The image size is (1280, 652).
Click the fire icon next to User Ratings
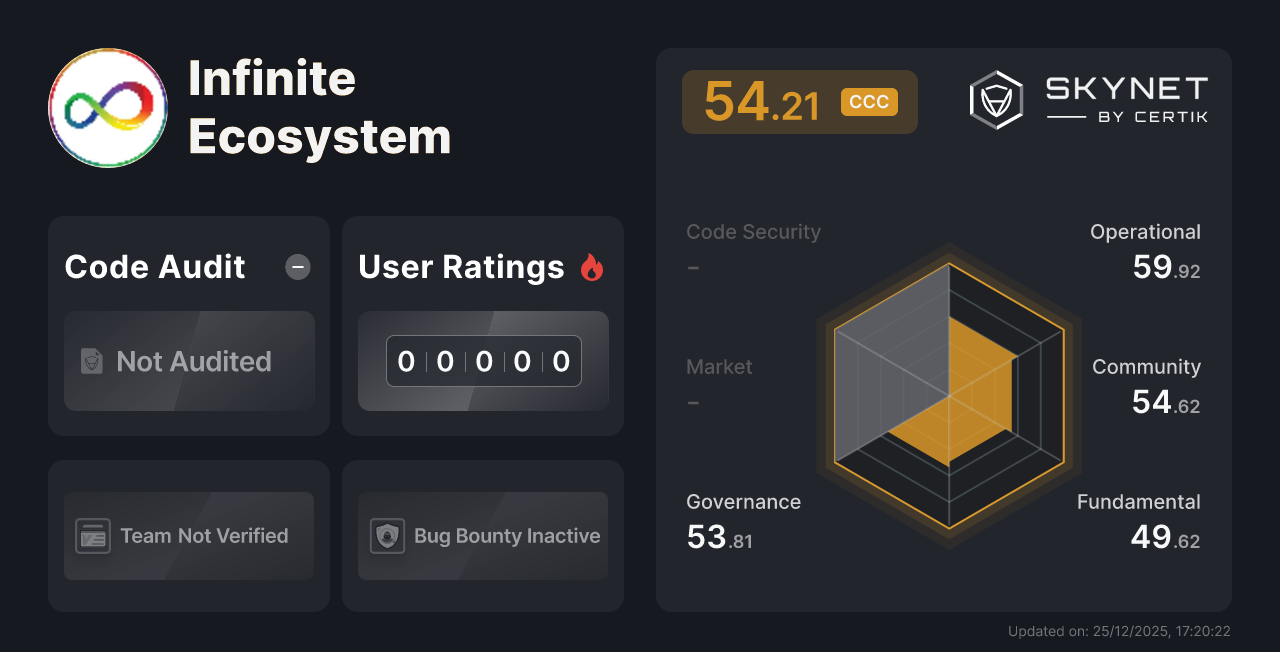click(x=592, y=266)
